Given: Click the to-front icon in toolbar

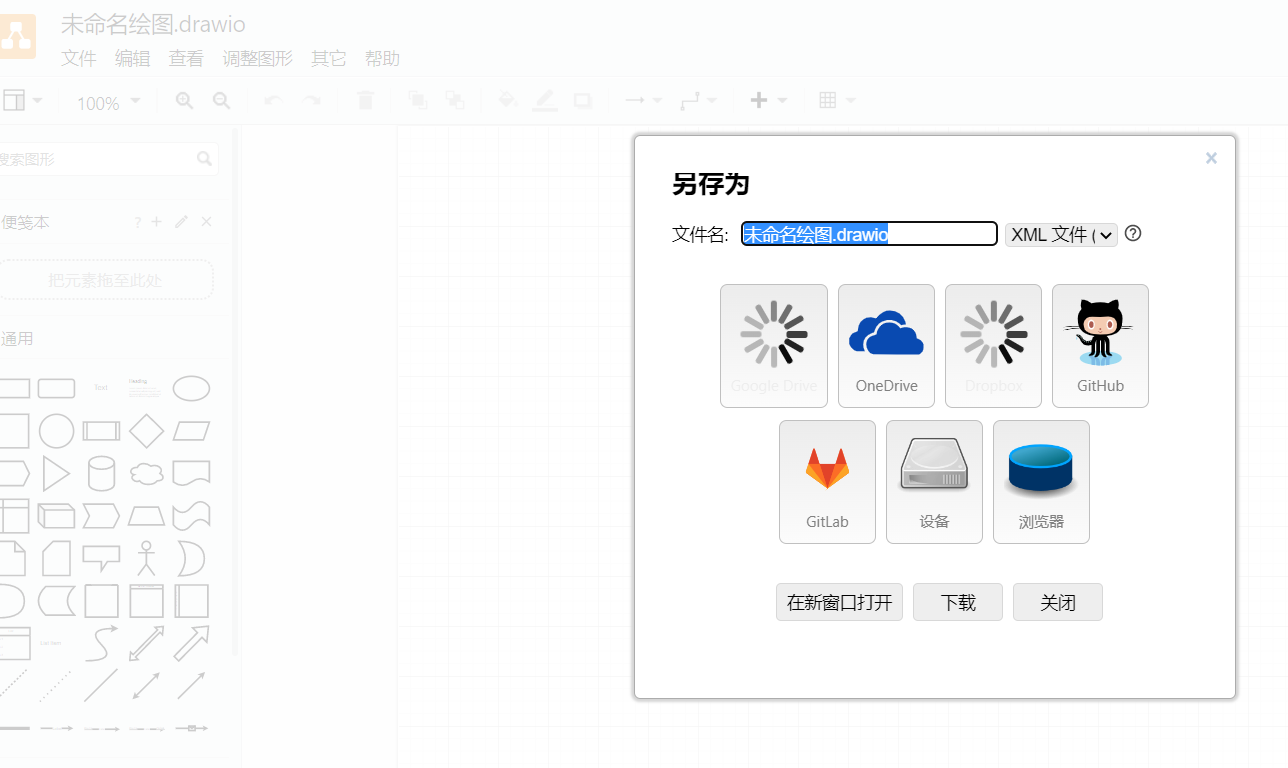Looking at the screenshot, I should tap(417, 100).
